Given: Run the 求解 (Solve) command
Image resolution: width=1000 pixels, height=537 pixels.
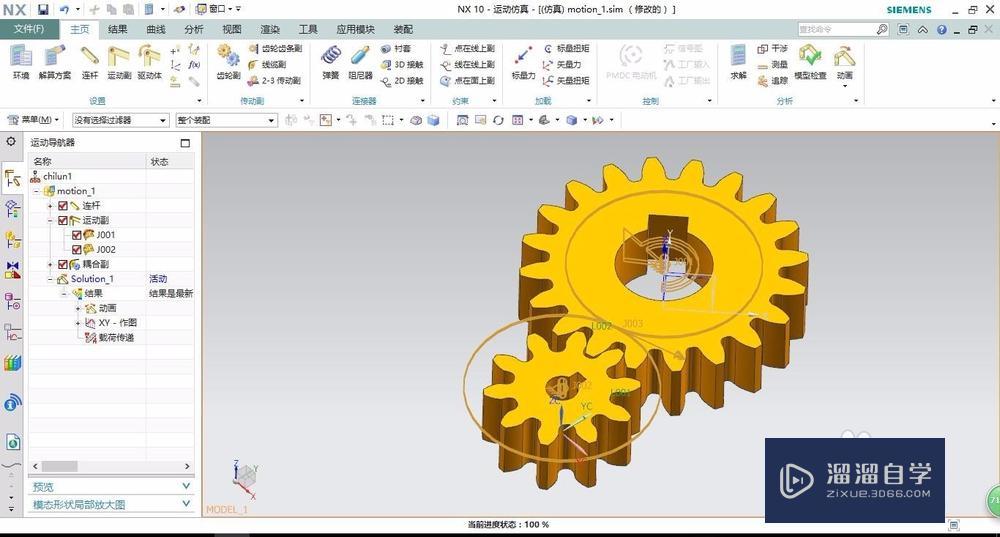Looking at the screenshot, I should pos(738,62).
